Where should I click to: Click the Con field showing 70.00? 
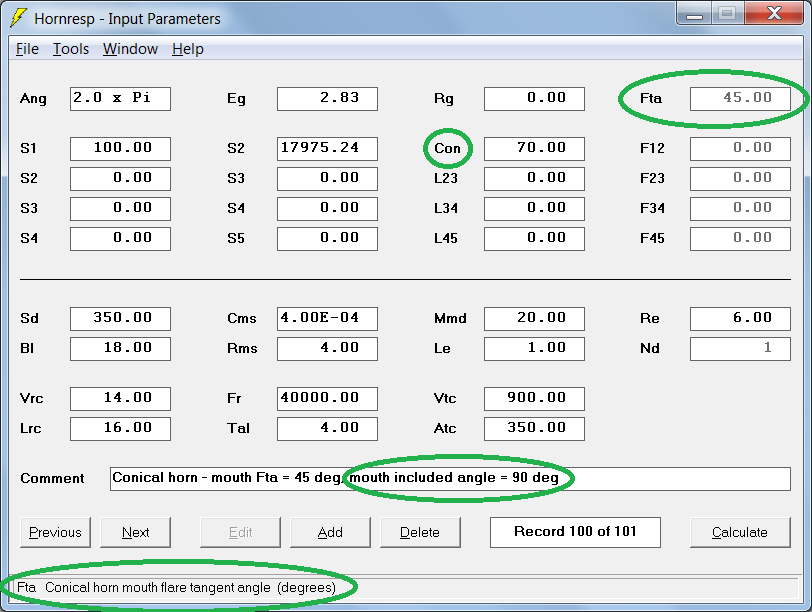534,149
